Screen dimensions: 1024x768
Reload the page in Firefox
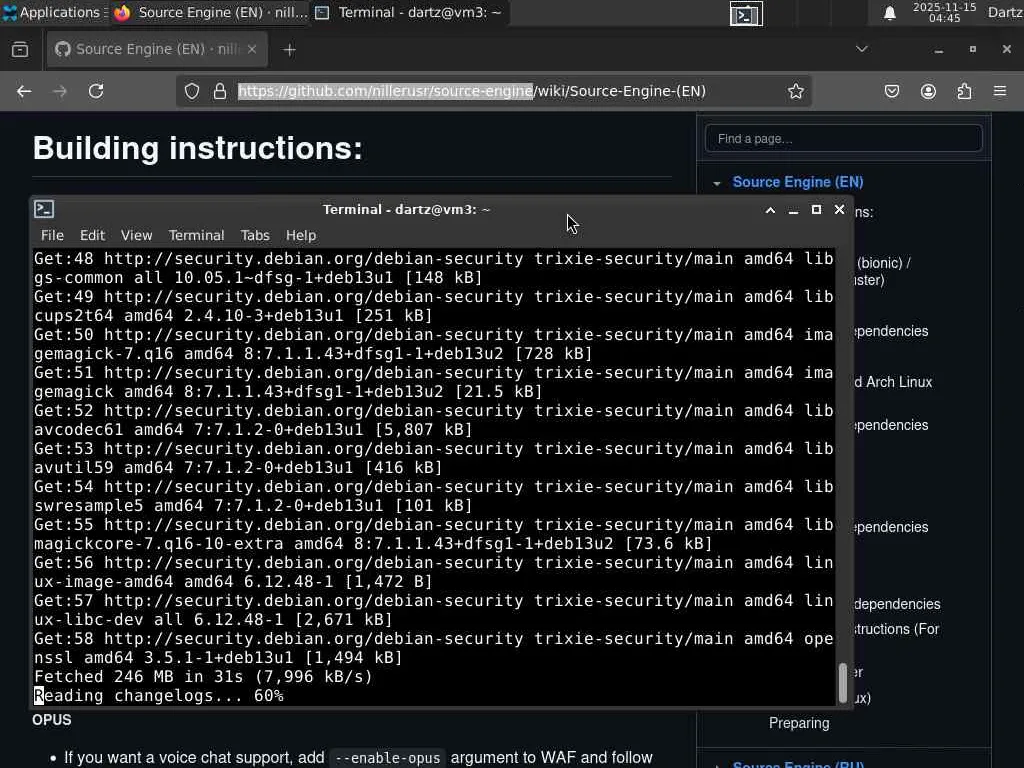click(96, 91)
